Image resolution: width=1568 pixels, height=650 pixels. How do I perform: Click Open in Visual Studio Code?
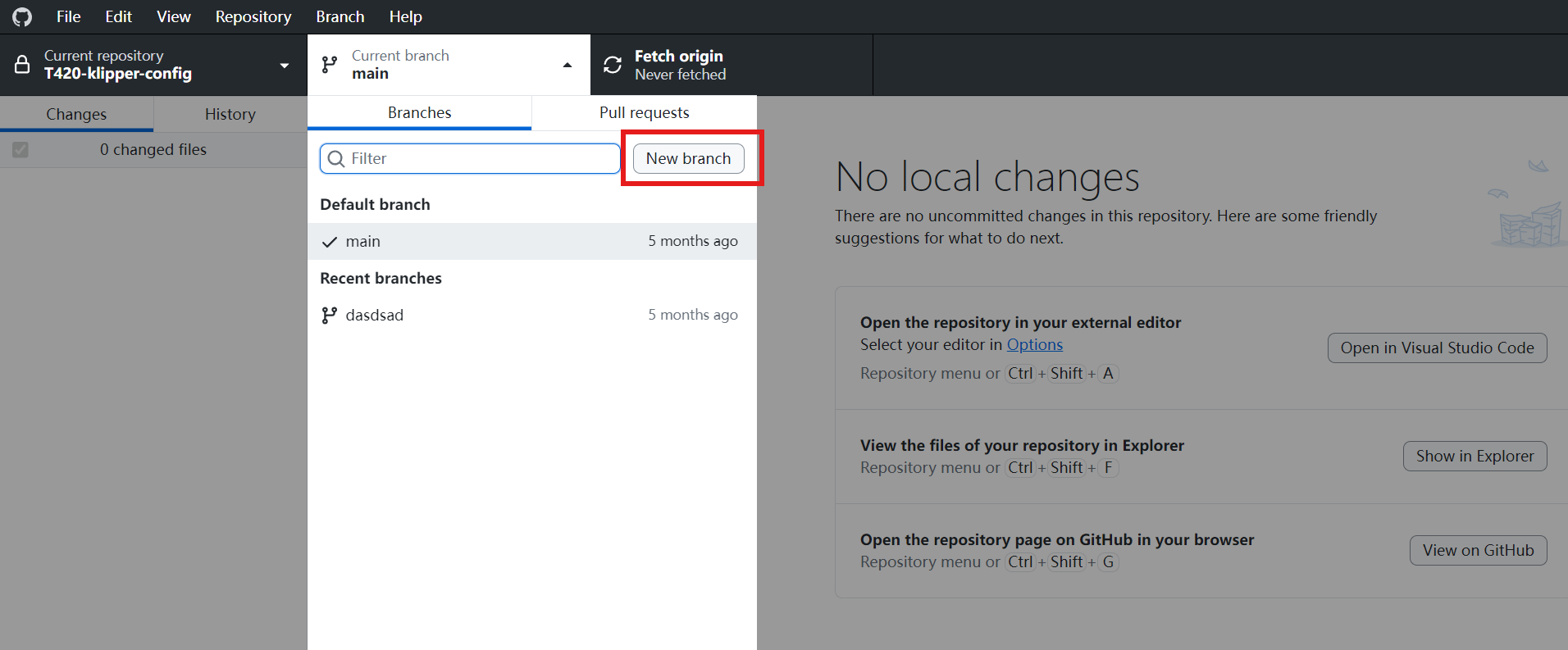pyautogui.click(x=1437, y=348)
